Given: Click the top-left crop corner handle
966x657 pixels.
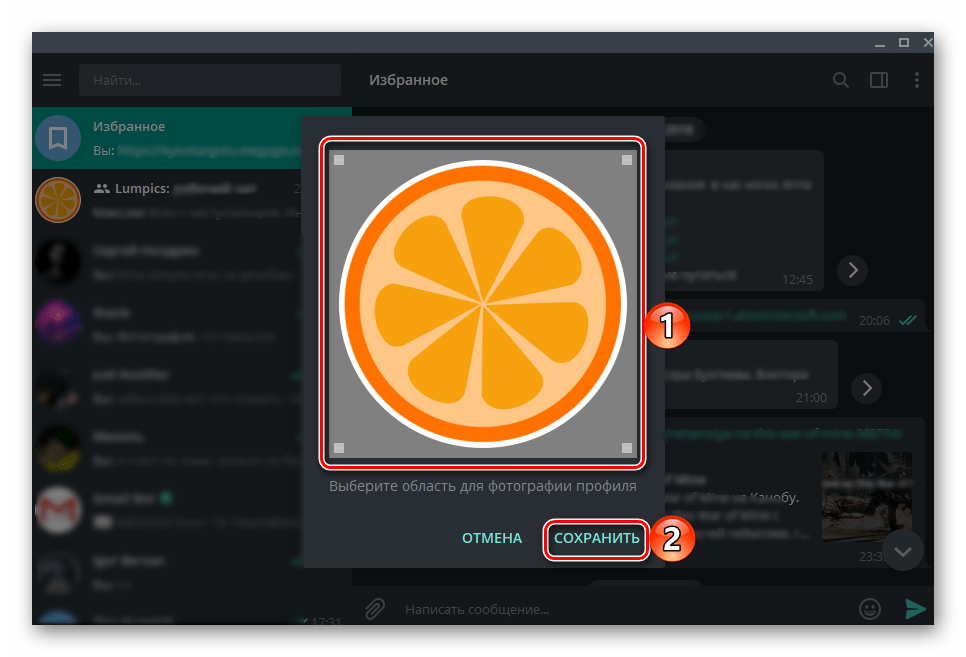Looking at the screenshot, I should pos(339,160).
